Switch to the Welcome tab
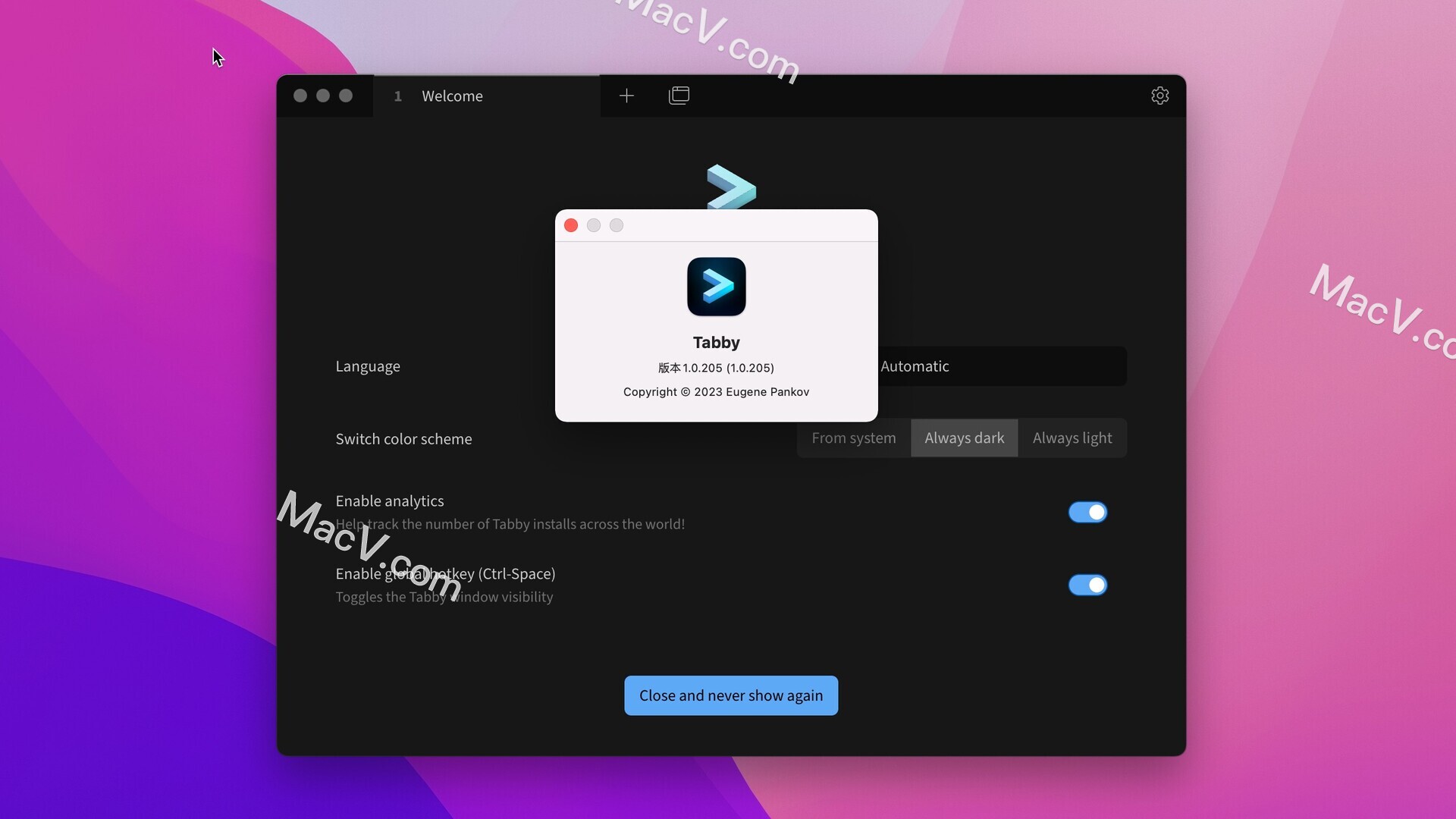Viewport: 1456px width, 819px height. [486, 96]
